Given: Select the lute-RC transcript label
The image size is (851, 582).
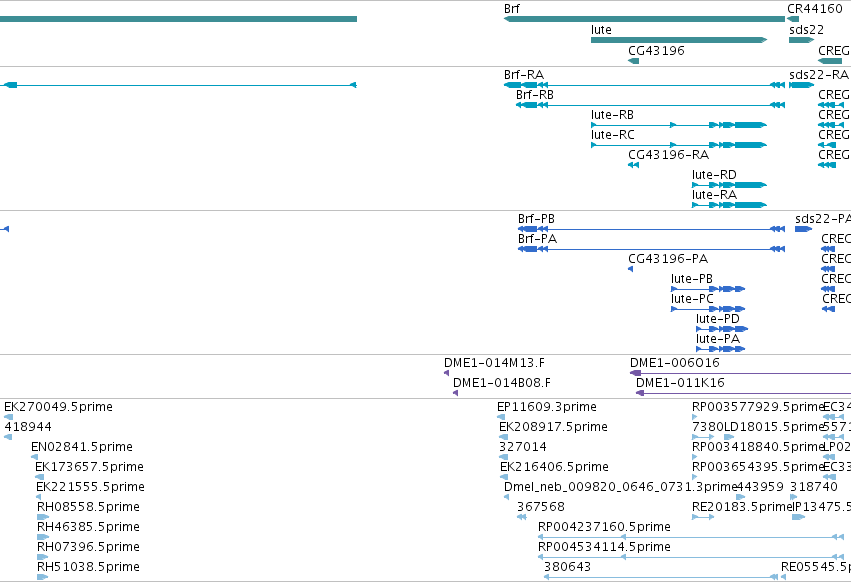Looking at the screenshot, I should [613, 135].
